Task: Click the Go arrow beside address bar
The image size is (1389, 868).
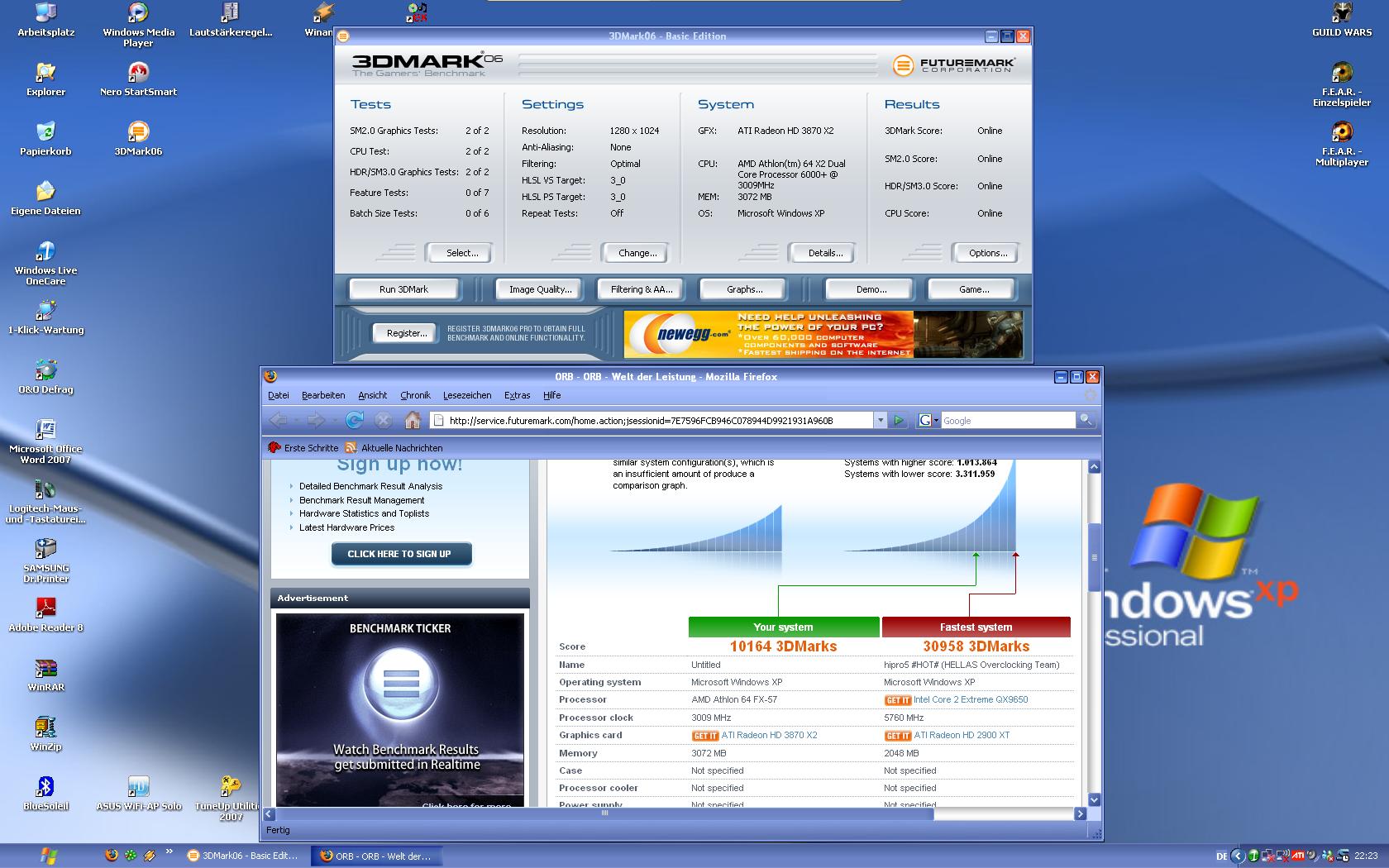Action: coord(899,420)
